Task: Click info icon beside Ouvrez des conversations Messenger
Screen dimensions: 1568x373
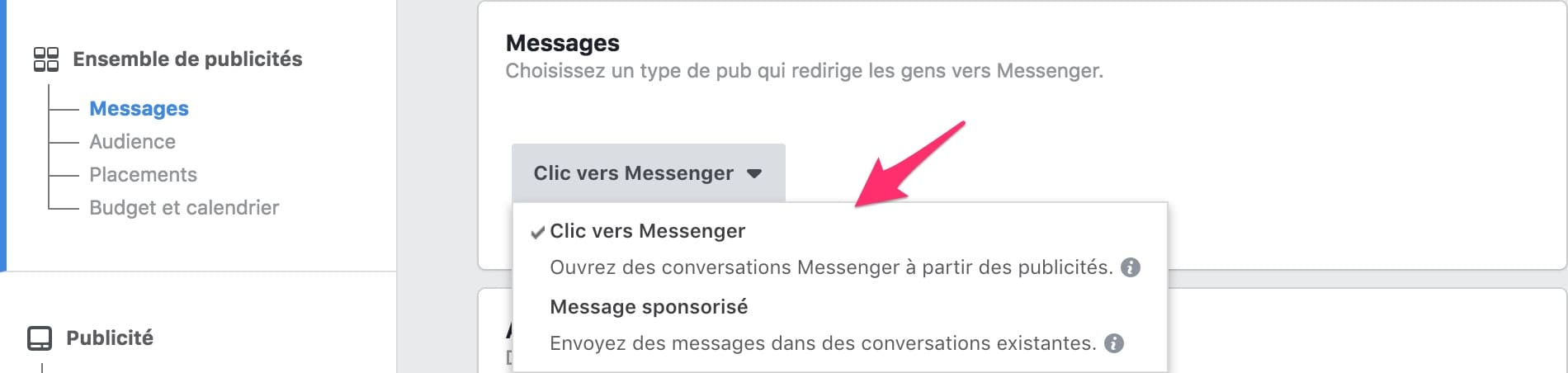Action: (x=1131, y=267)
